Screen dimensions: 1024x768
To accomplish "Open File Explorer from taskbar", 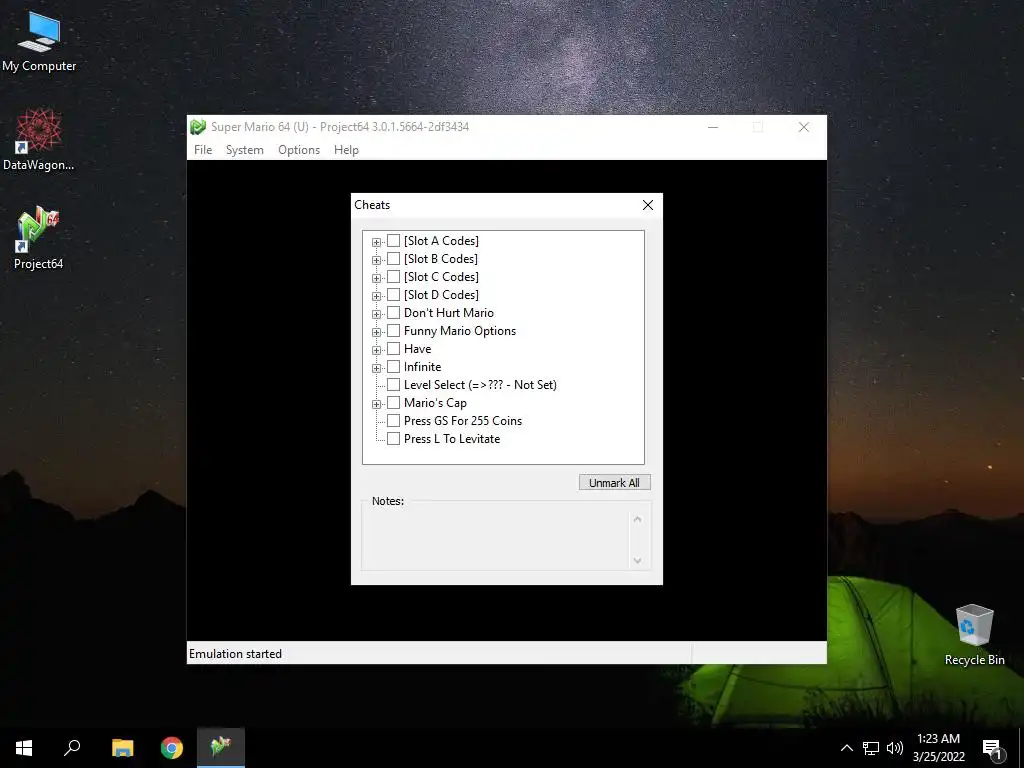I will [122, 748].
